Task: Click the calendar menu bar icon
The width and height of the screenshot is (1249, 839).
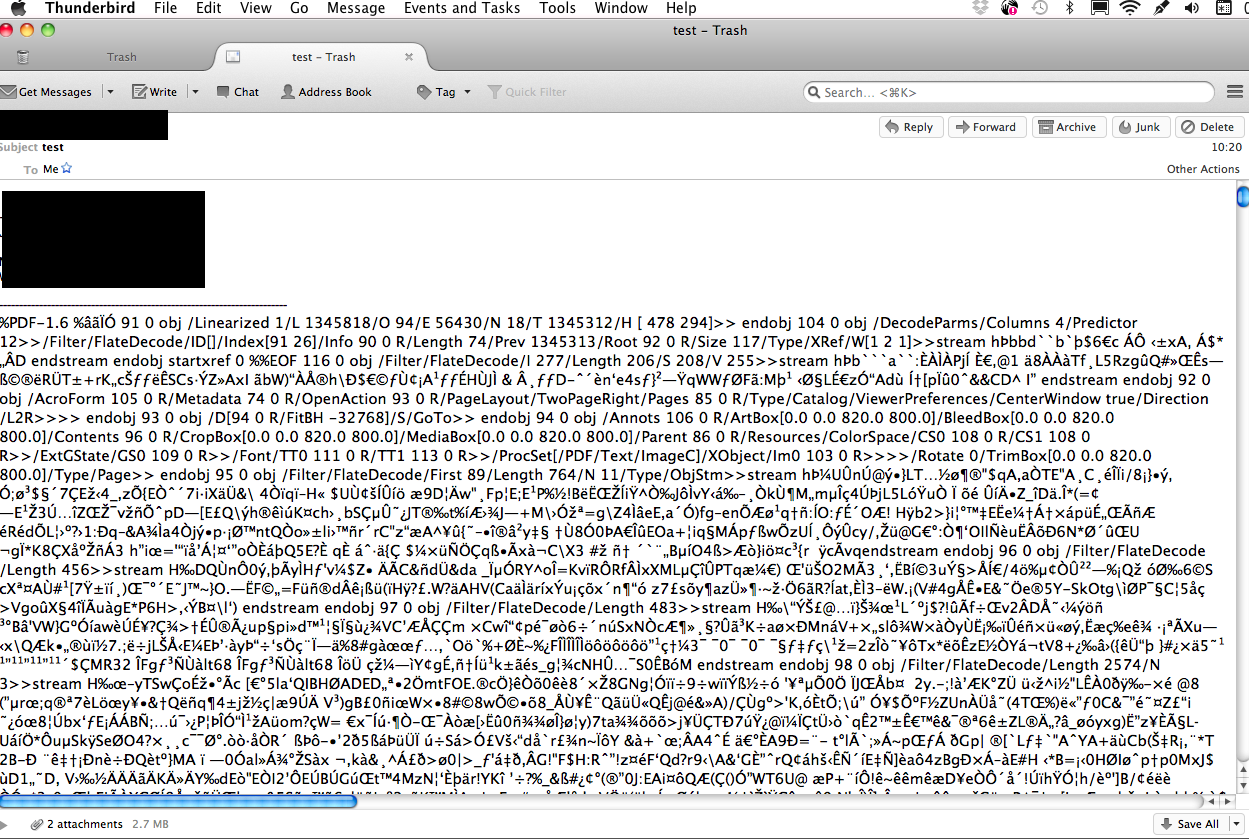Action: (1225, 8)
